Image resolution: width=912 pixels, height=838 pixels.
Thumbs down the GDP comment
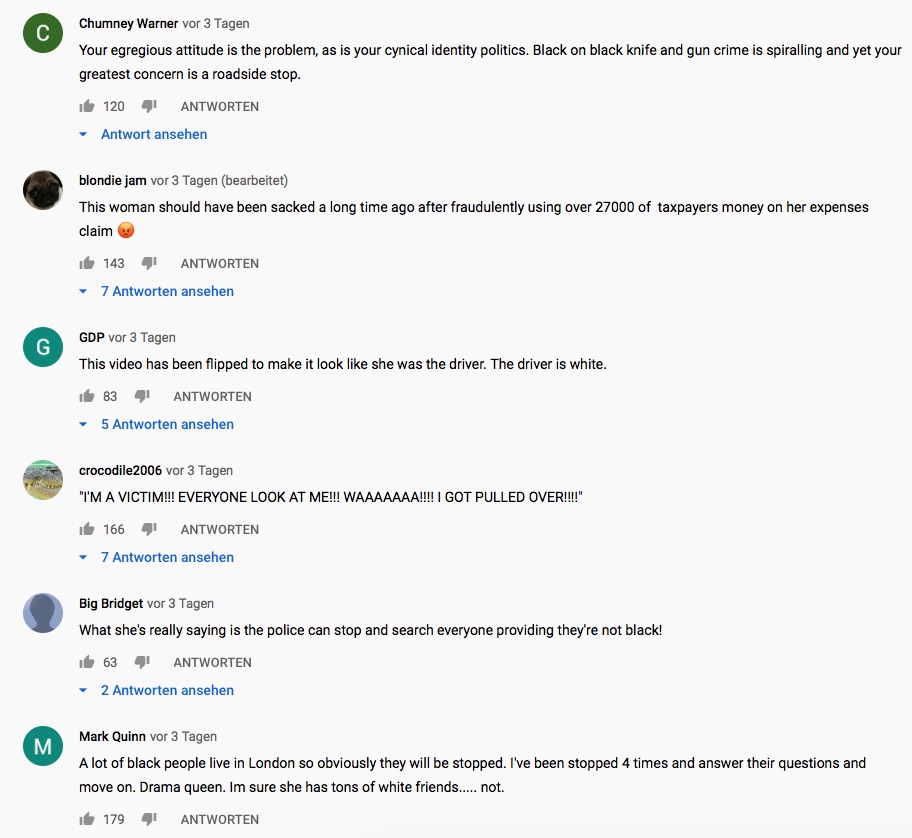coord(142,396)
